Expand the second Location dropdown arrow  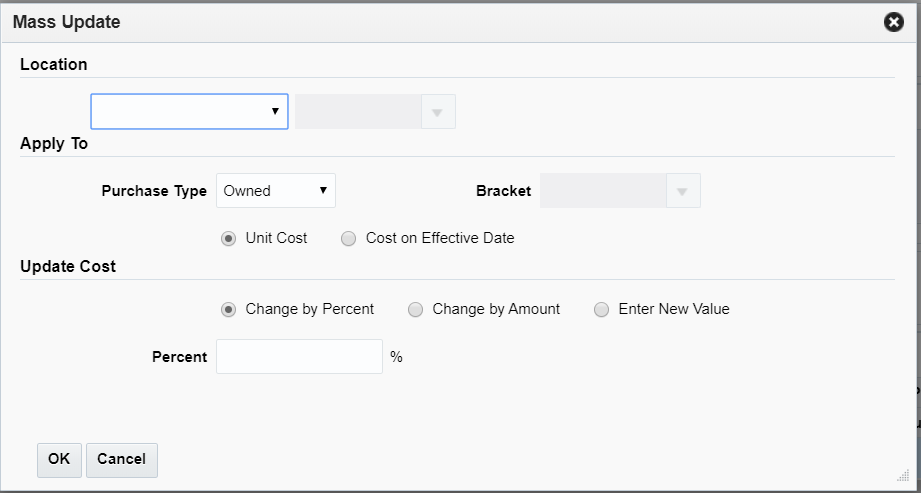coord(437,112)
